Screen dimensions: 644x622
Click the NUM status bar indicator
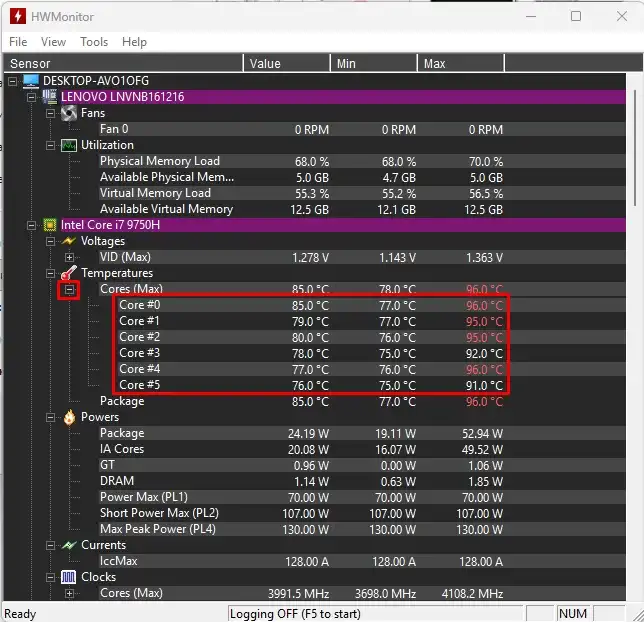(573, 614)
